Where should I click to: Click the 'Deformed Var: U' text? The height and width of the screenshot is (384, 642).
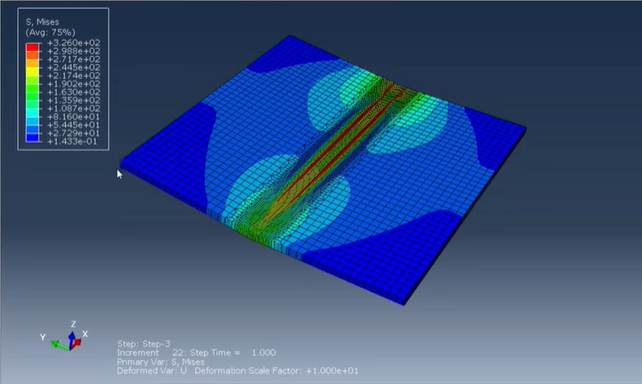pyautogui.click(x=151, y=371)
